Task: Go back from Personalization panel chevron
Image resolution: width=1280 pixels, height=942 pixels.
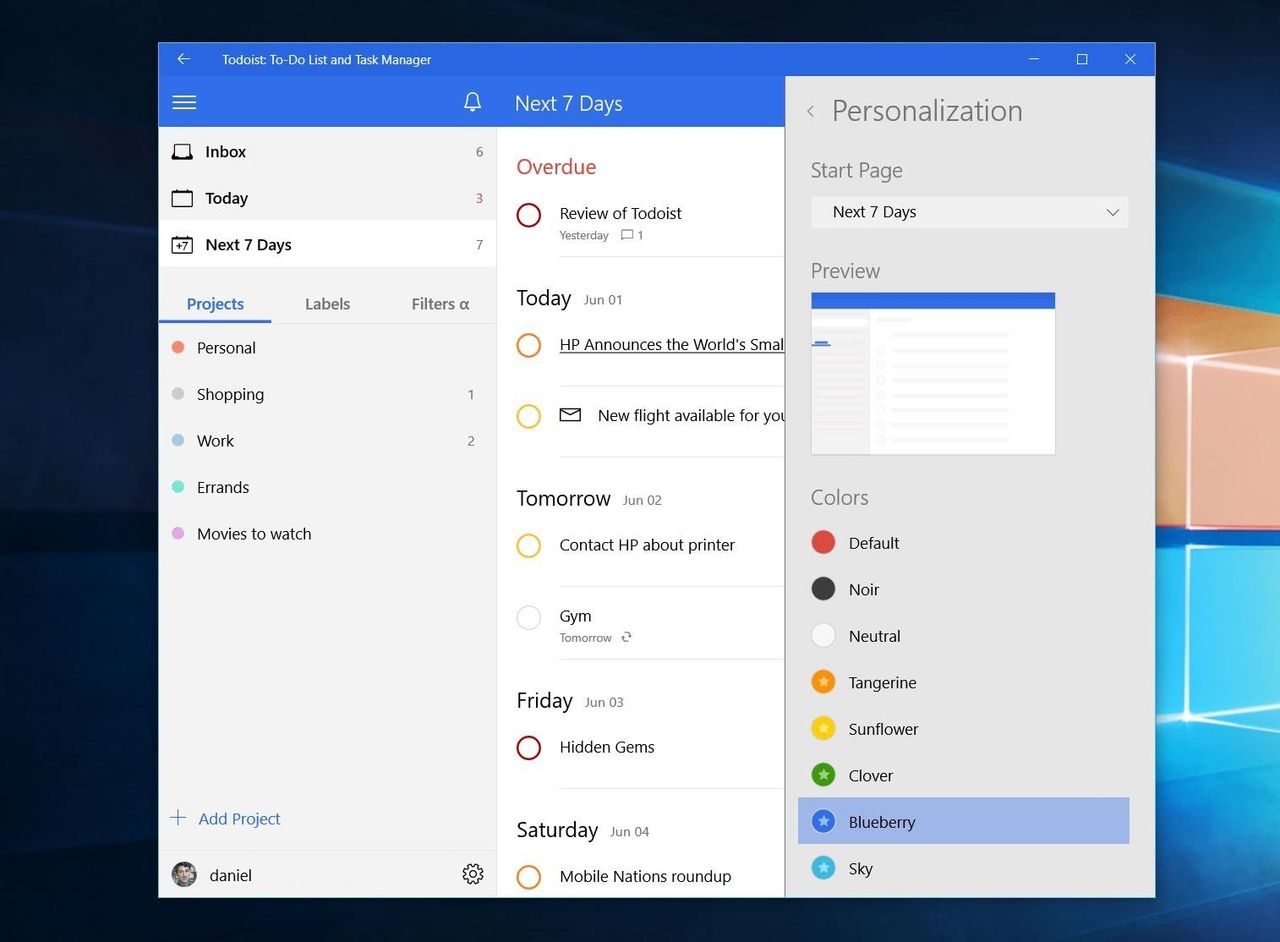Action: pos(810,111)
